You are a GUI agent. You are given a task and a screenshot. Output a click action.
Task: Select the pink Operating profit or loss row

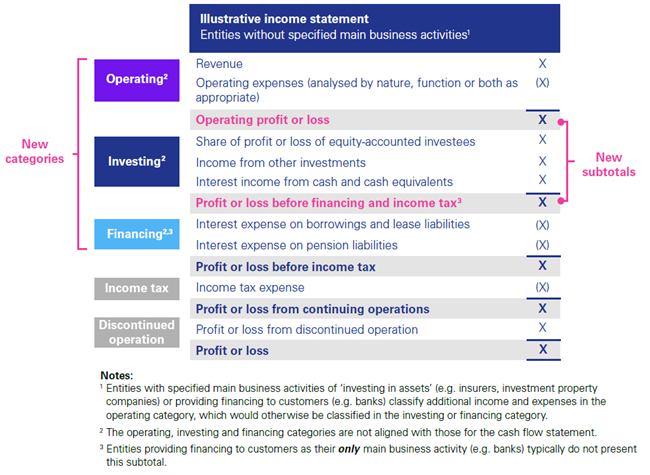coord(262,120)
